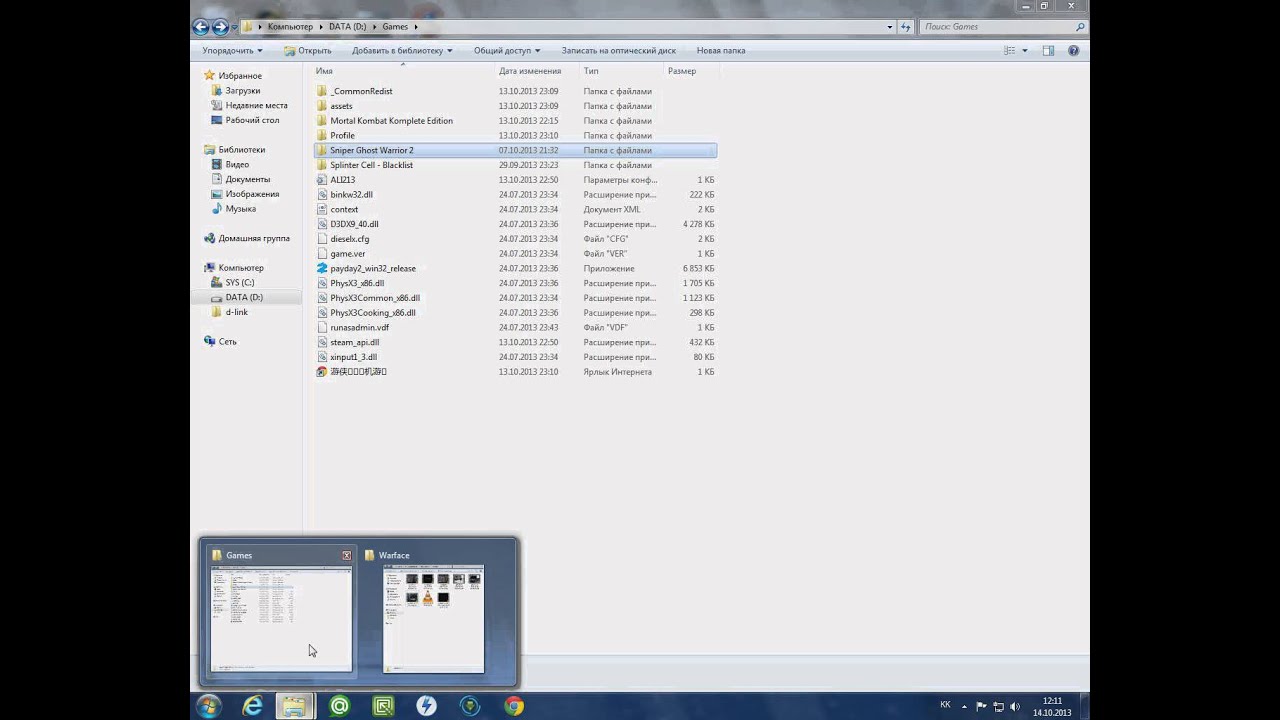
Task: Sort by the Имя column header
Action: [x=403, y=71]
